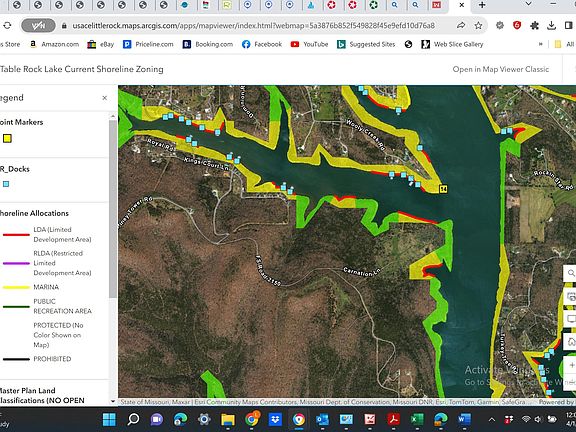Expand the hidden bookmarks overflow chevron

(541, 44)
